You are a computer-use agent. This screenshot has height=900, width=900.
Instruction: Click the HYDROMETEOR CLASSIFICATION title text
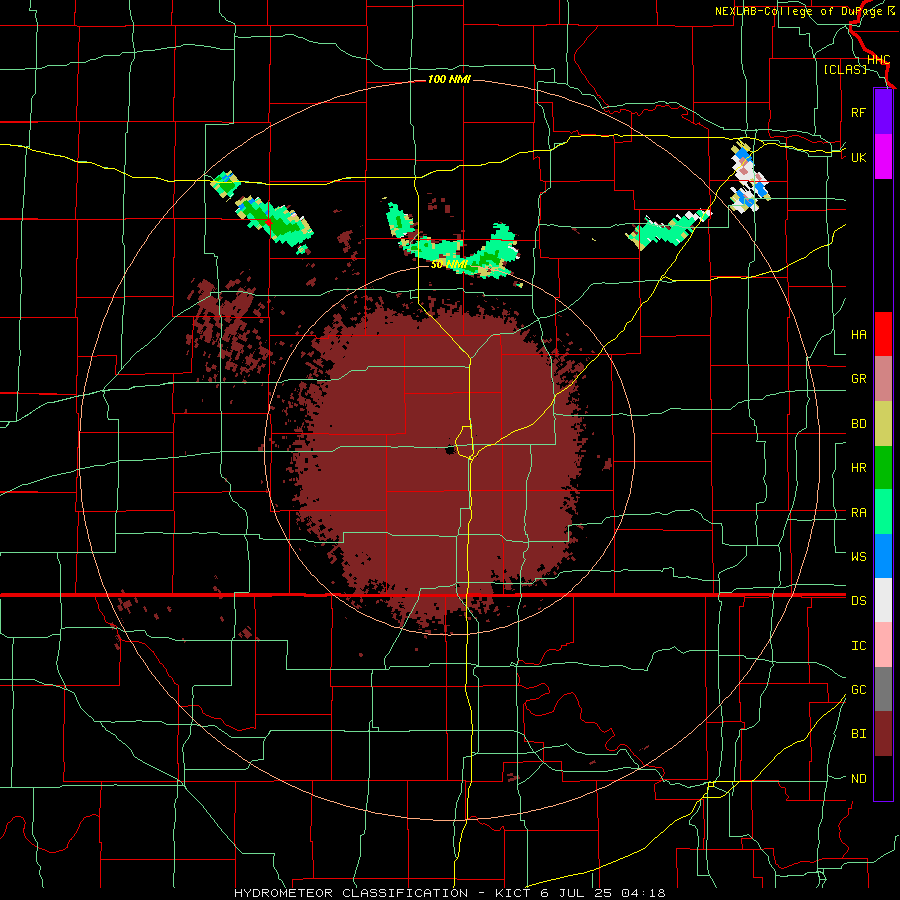pyautogui.click(x=351, y=893)
